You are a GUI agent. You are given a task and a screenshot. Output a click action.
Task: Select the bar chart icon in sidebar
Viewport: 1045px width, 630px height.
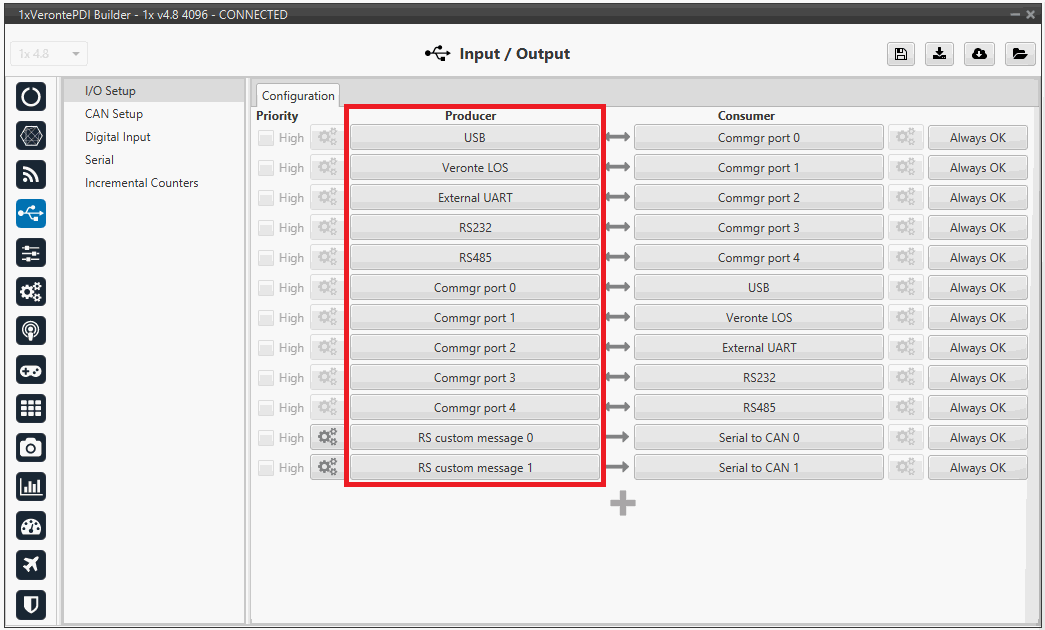(x=31, y=487)
